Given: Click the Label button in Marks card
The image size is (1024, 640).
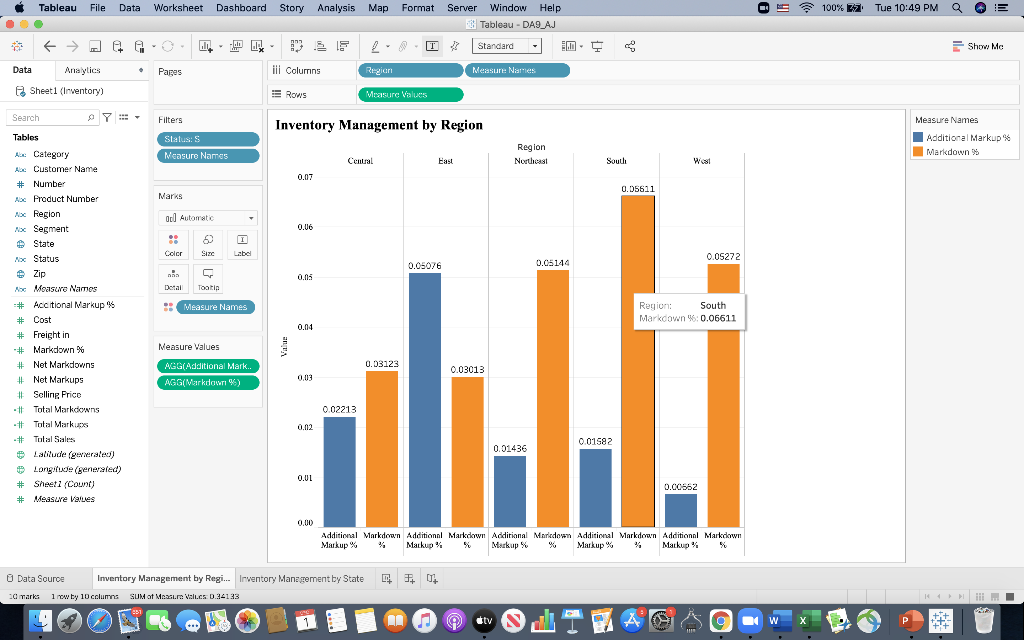Looking at the screenshot, I should tap(242, 244).
